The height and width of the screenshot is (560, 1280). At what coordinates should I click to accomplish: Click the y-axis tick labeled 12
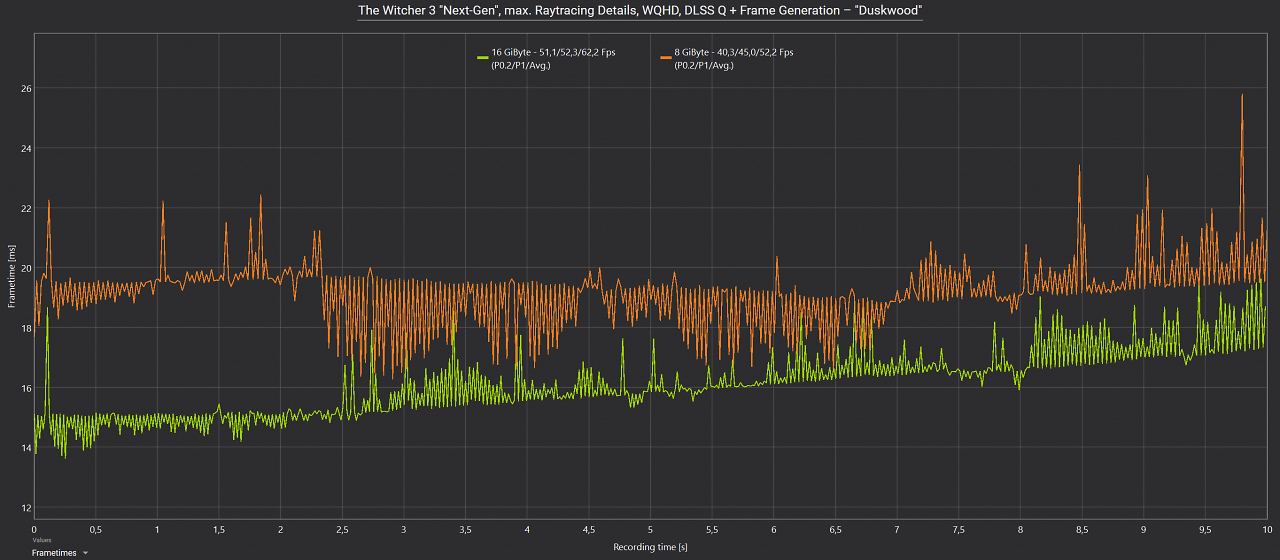tap(27, 508)
